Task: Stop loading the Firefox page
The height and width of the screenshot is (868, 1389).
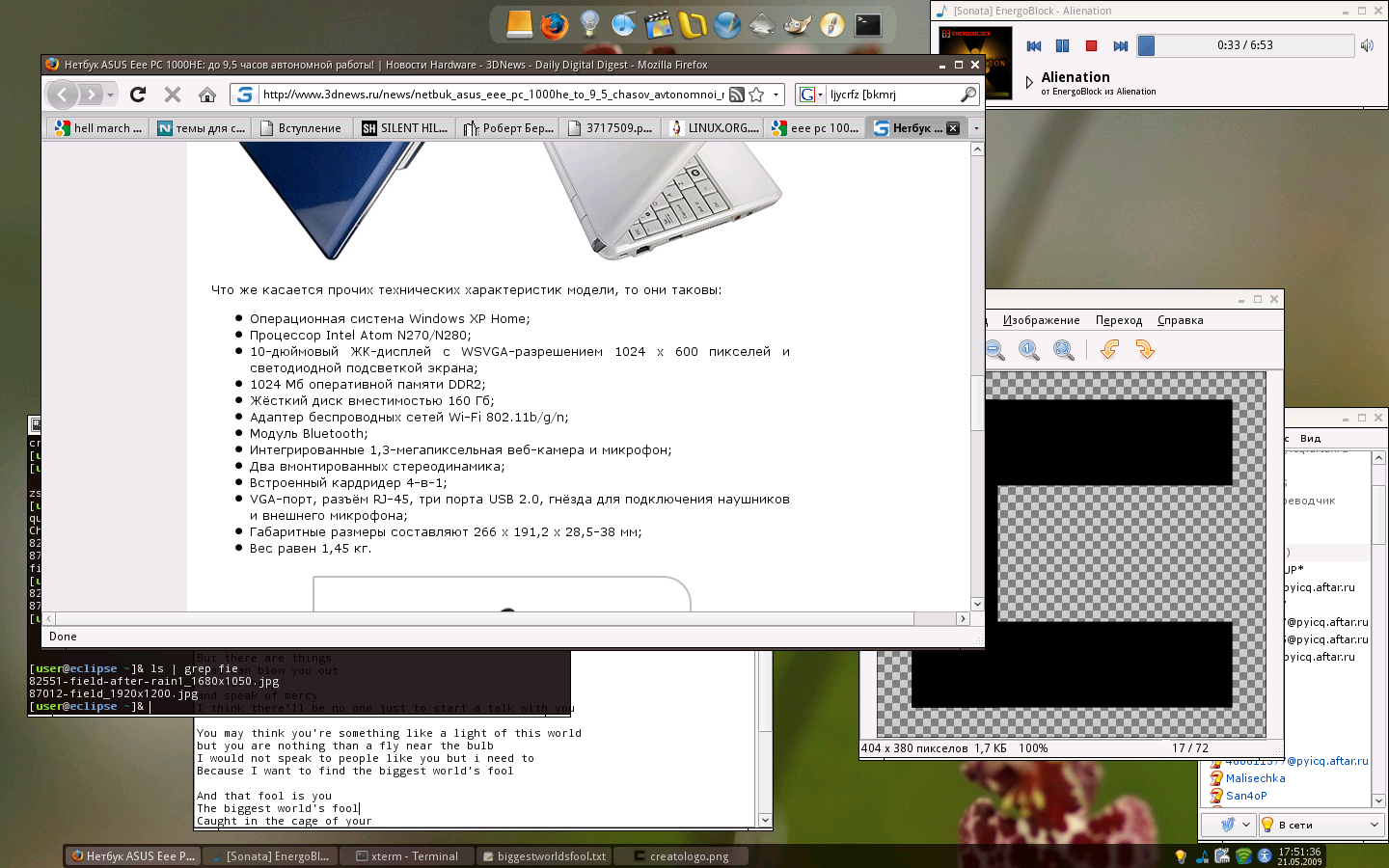Action: [173, 95]
